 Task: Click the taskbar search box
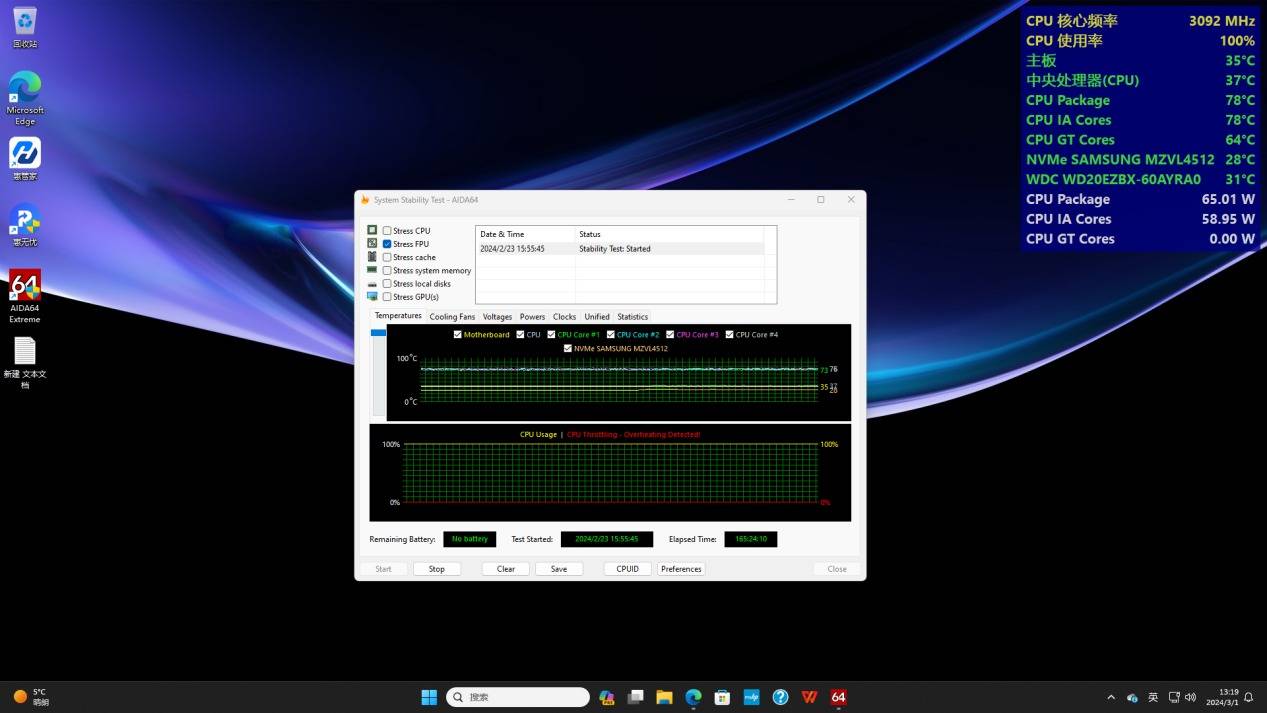click(x=518, y=697)
